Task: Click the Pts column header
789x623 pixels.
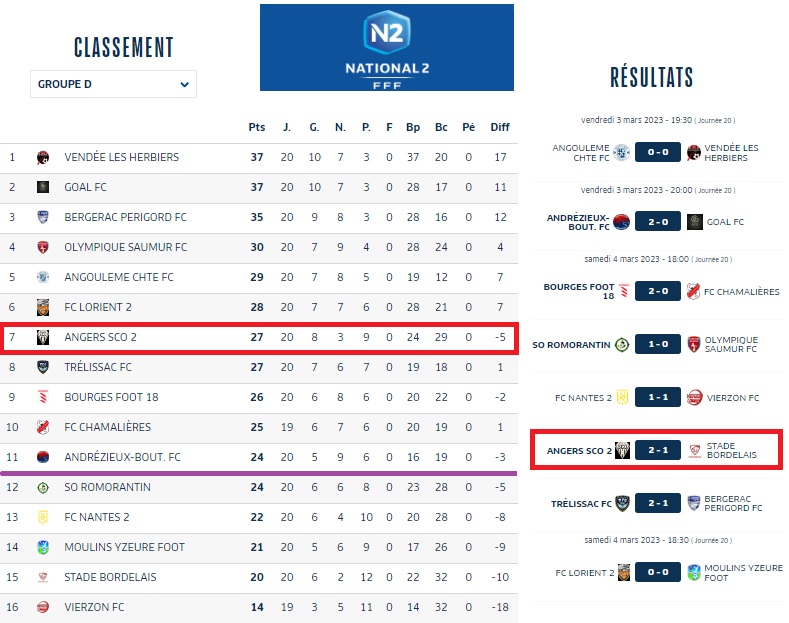Action: [x=257, y=127]
